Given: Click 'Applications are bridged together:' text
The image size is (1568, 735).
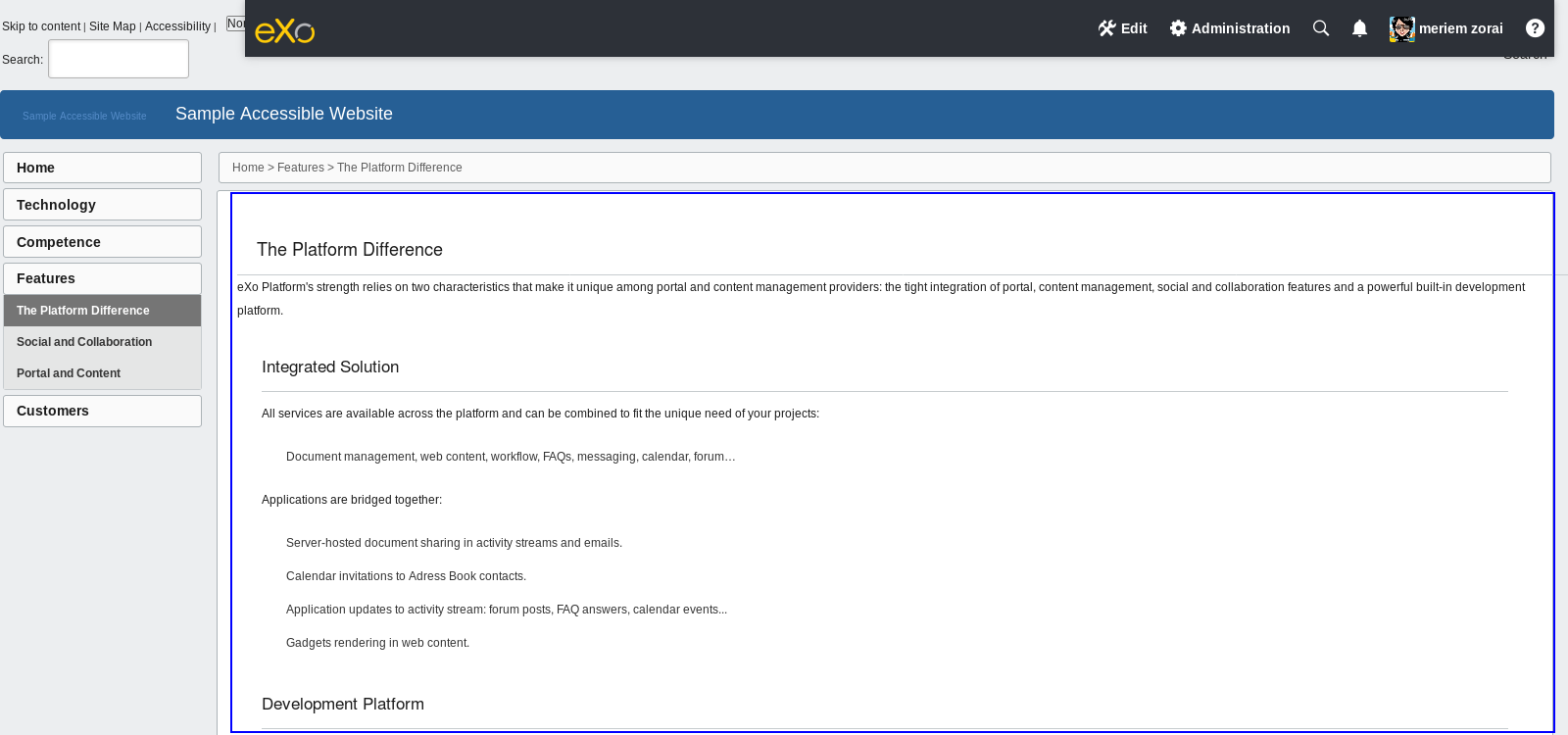Looking at the screenshot, I should click(352, 500).
